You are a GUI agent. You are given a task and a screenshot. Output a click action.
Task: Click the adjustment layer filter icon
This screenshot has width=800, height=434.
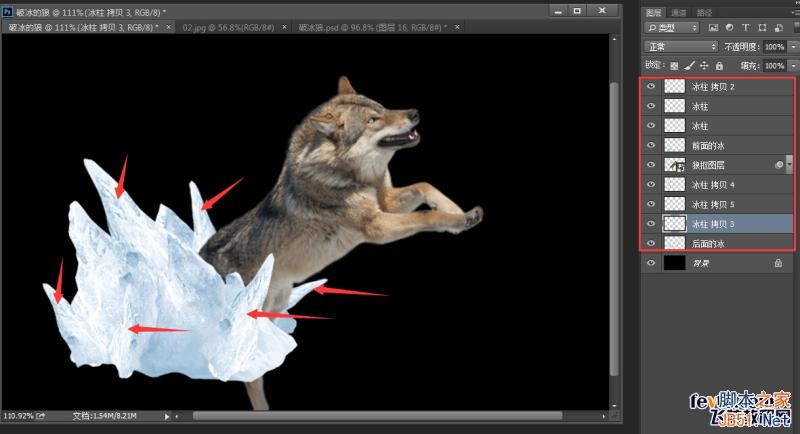pyautogui.click(x=728, y=29)
